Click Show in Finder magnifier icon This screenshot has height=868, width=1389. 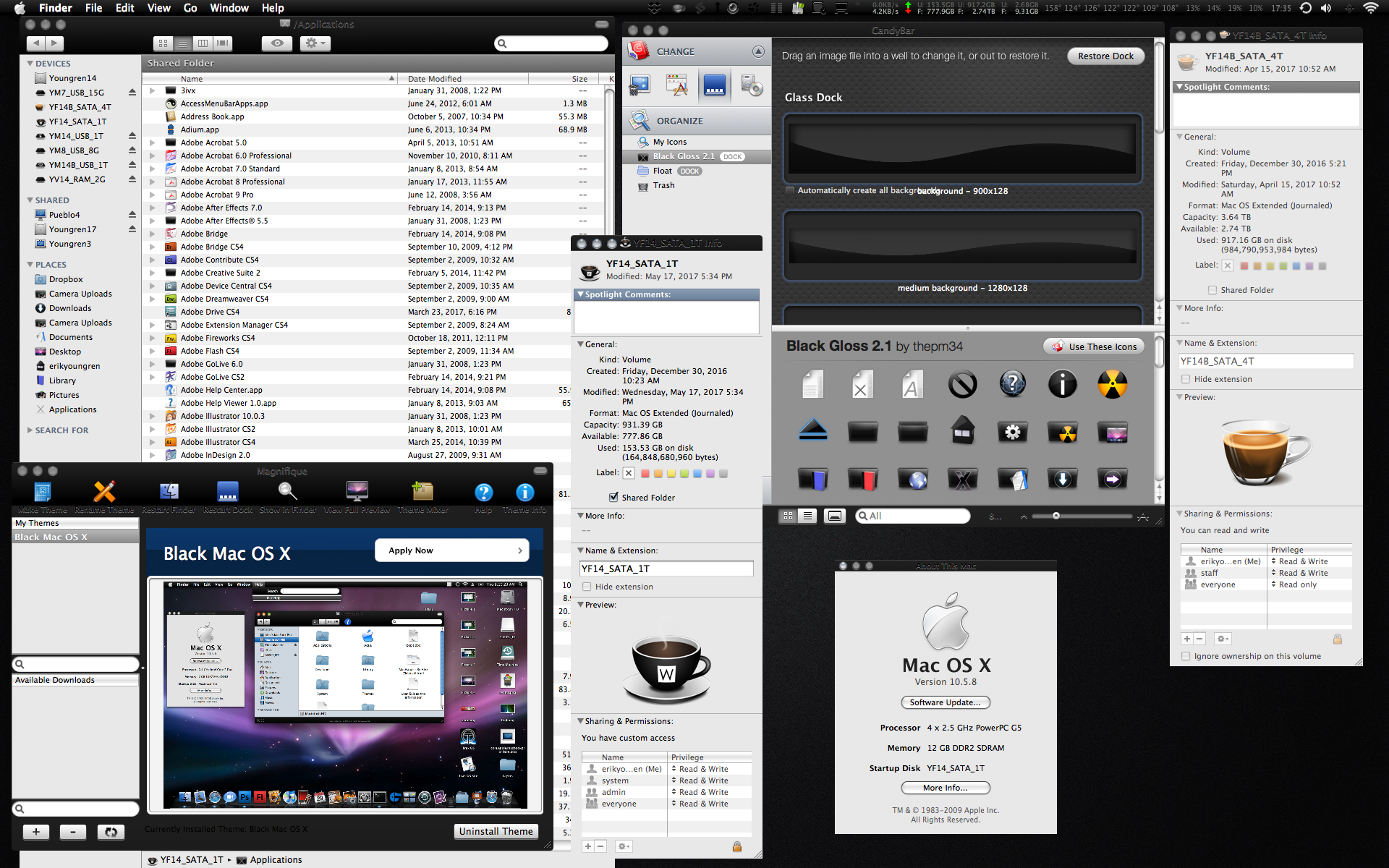[x=288, y=492]
